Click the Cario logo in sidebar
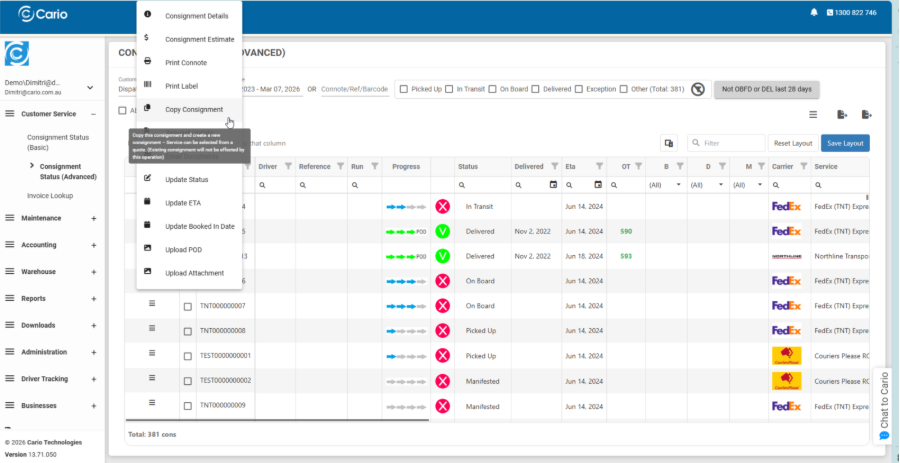This screenshot has height=463, width=900. pos(17,53)
